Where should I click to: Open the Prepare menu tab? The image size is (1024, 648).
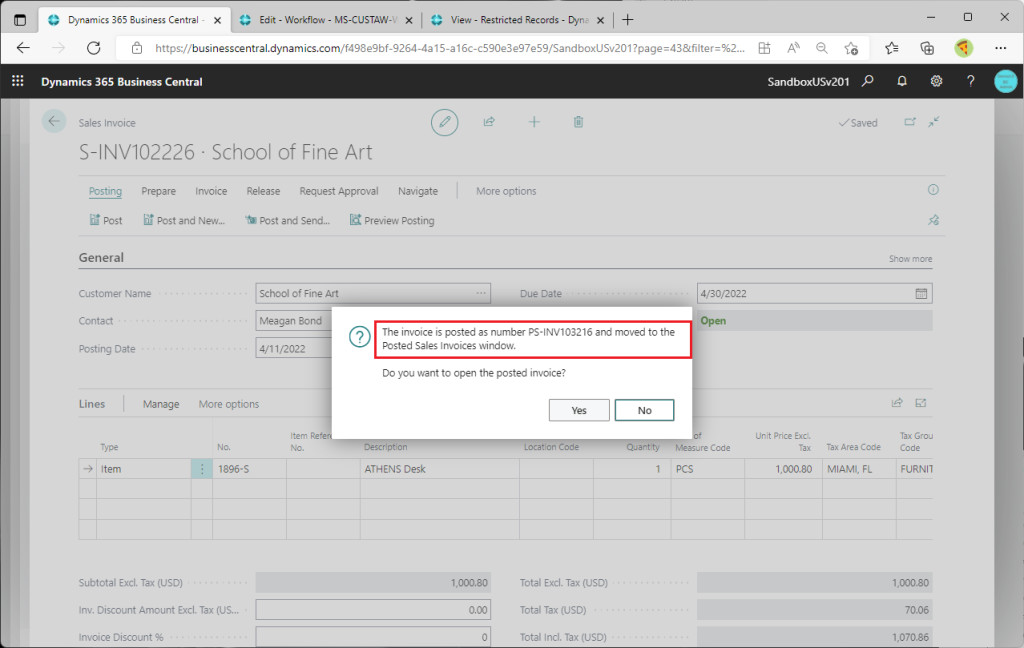click(159, 191)
